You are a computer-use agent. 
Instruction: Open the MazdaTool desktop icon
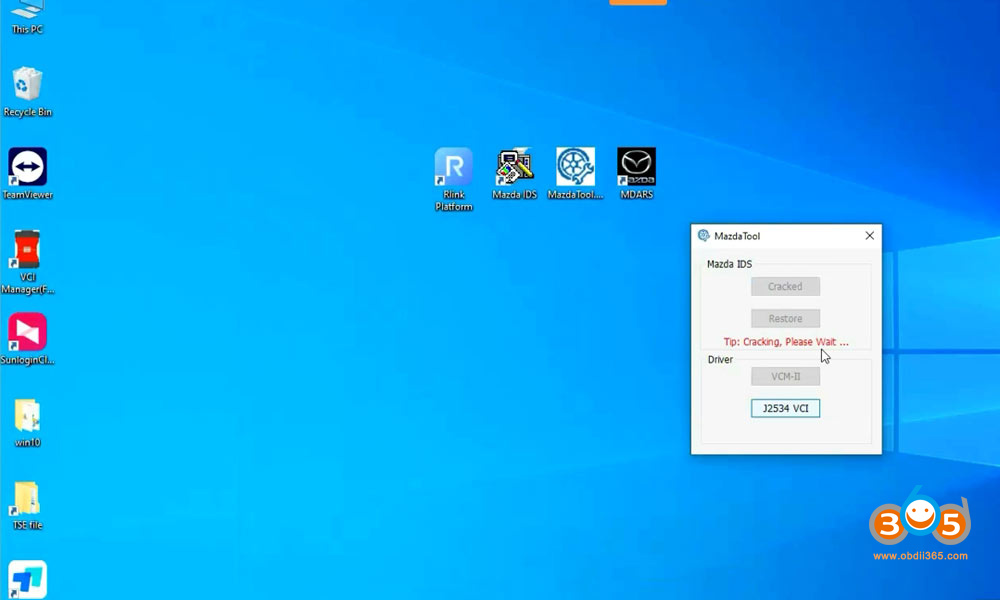coord(575,173)
